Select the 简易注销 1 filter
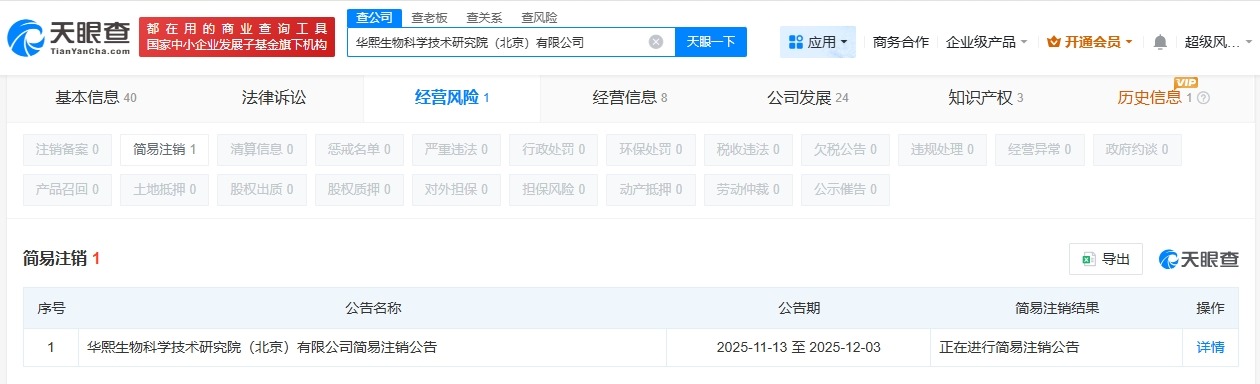 pos(164,150)
